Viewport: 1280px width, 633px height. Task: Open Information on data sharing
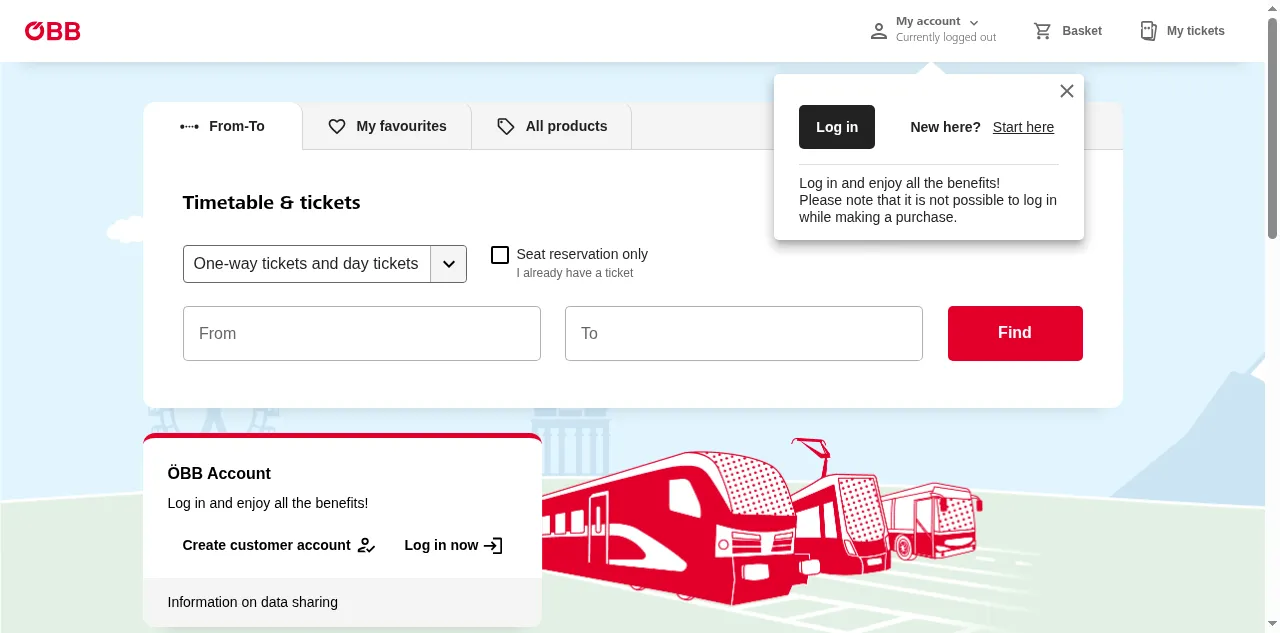(253, 602)
